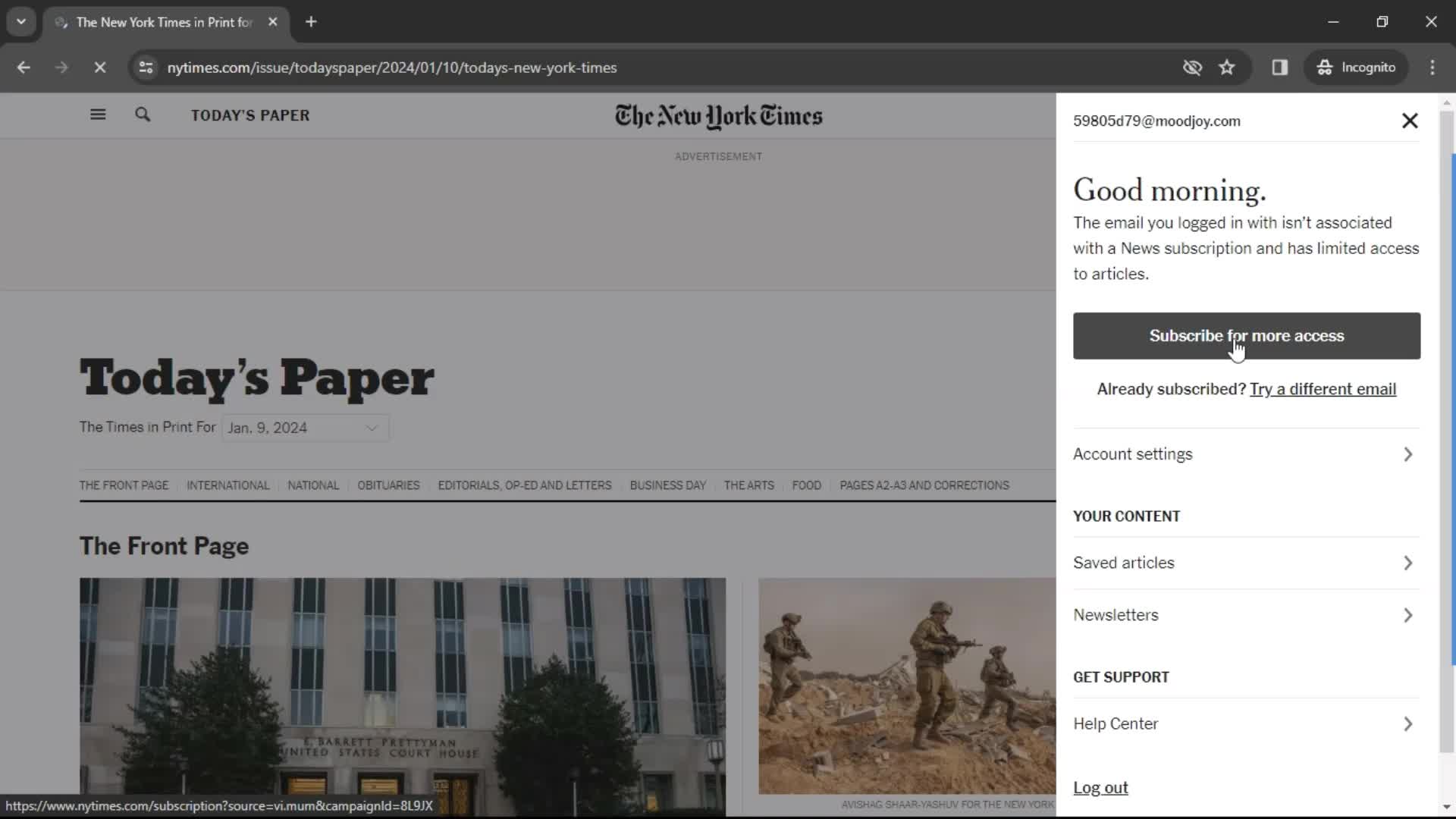The height and width of the screenshot is (819, 1456).
Task: Click Subscribe for more access button
Action: [x=1246, y=335]
